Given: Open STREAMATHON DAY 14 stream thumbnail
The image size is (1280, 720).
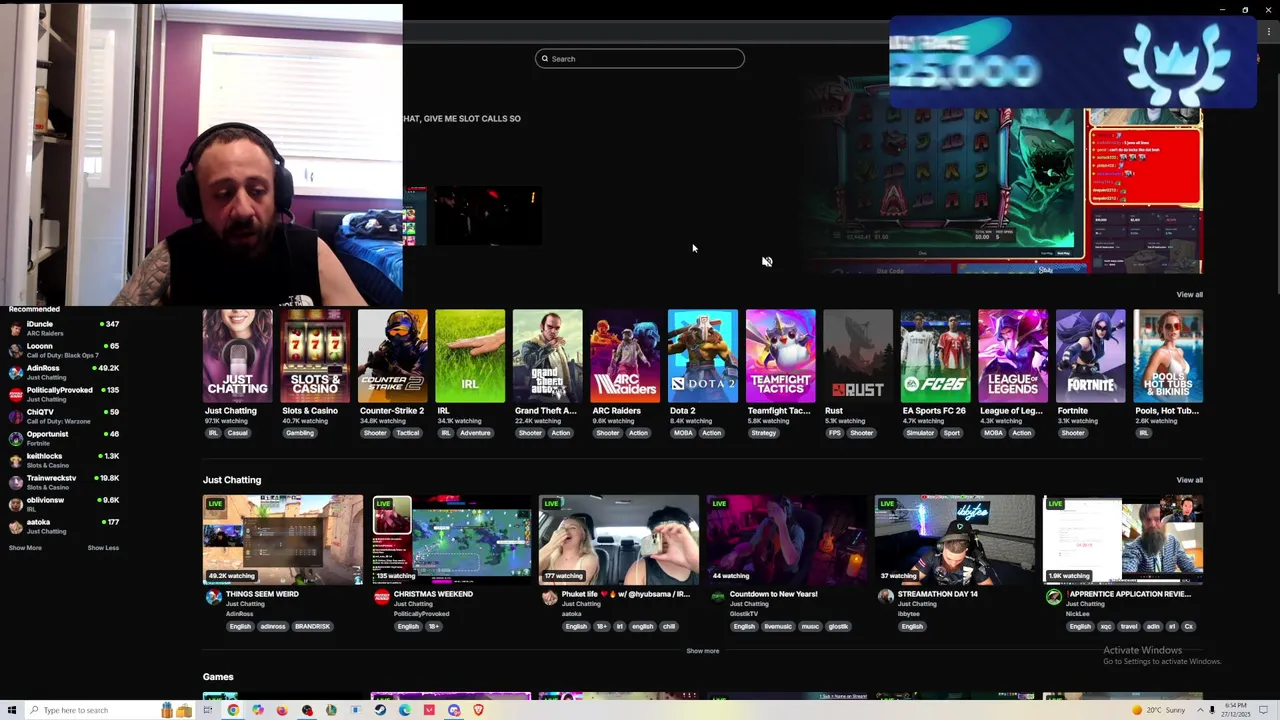Looking at the screenshot, I should pyautogui.click(x=955, y=540).
